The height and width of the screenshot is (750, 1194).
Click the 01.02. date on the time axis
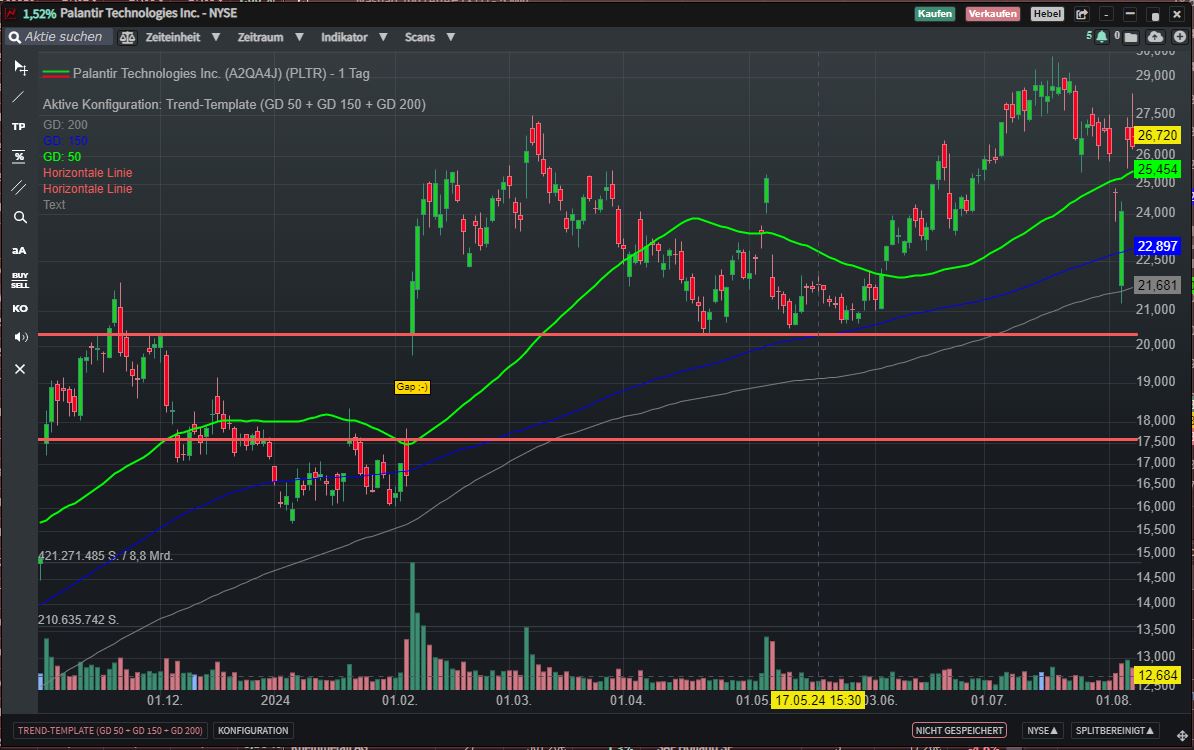(399, 700)
